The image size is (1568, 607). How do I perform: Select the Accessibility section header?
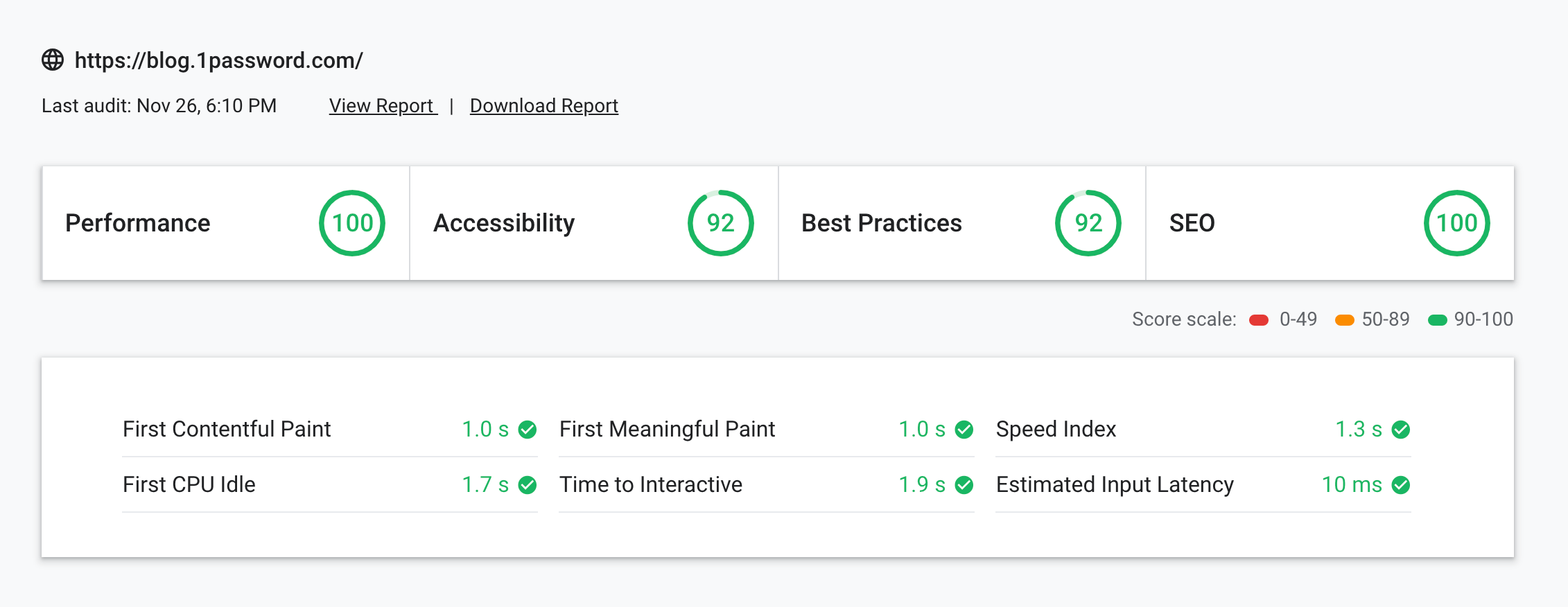coord(504,222)
